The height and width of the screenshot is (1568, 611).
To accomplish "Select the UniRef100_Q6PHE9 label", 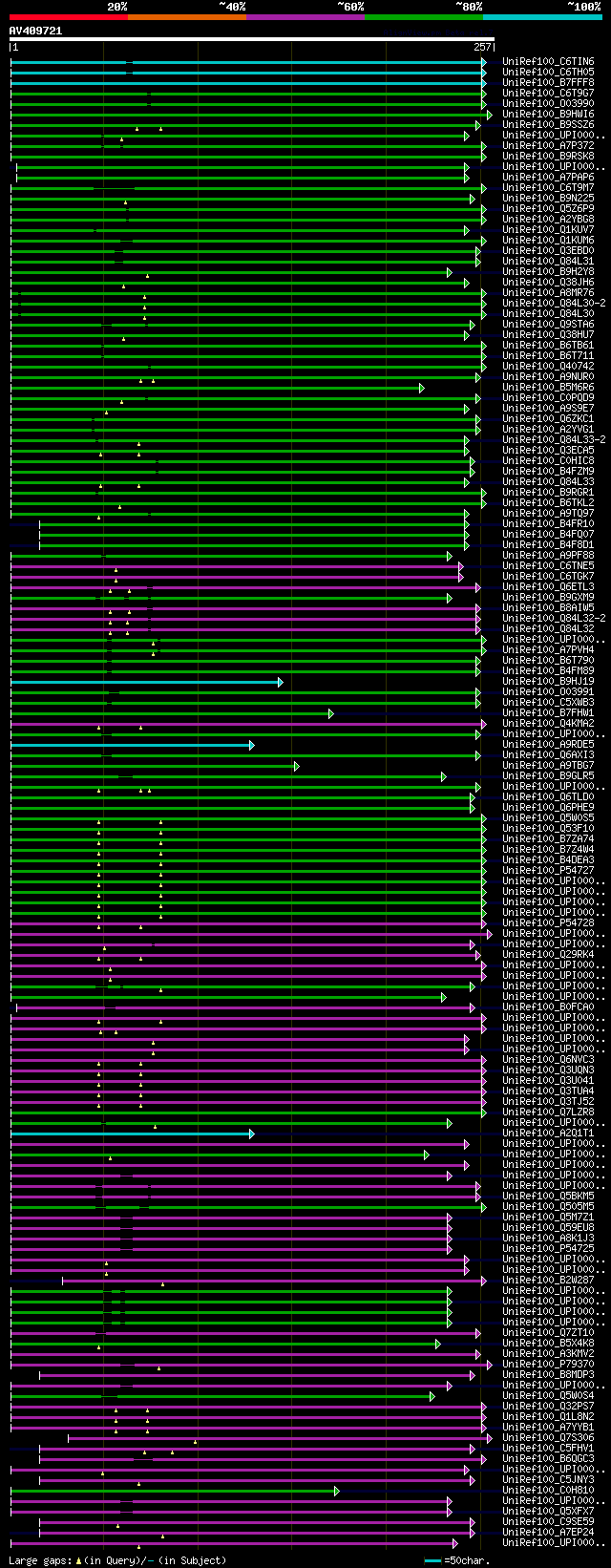I will coord(548,808).
